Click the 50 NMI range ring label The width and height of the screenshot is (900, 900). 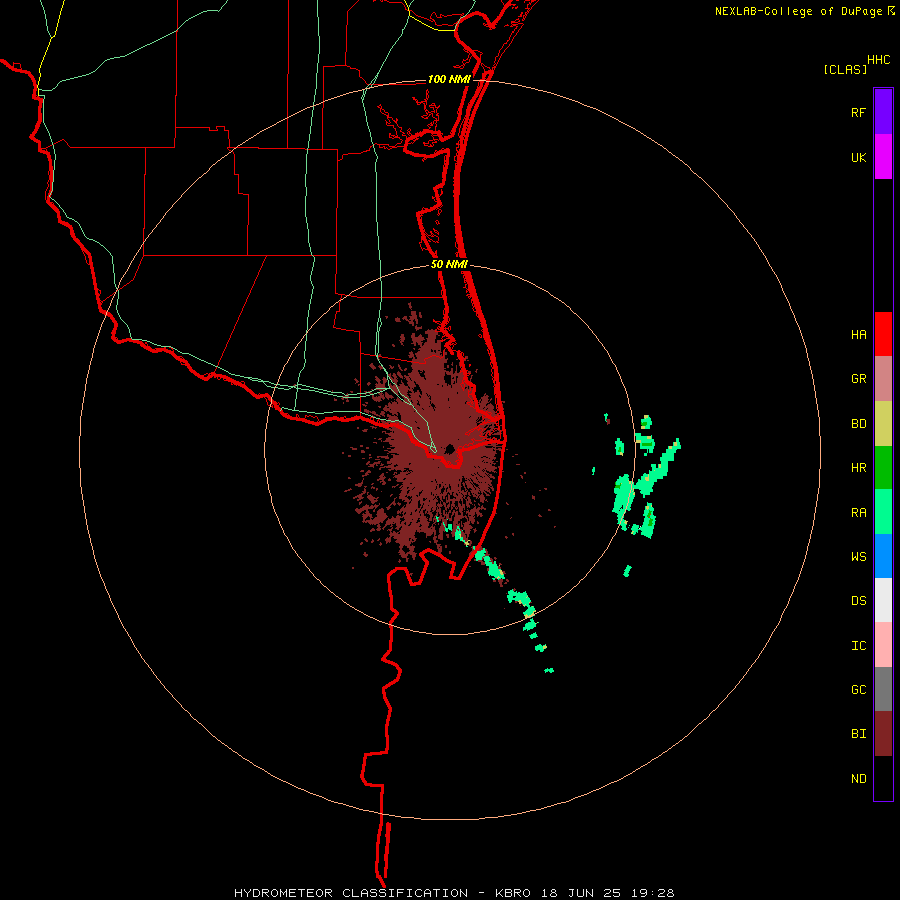pyautogui.click(x=449, y=264)
